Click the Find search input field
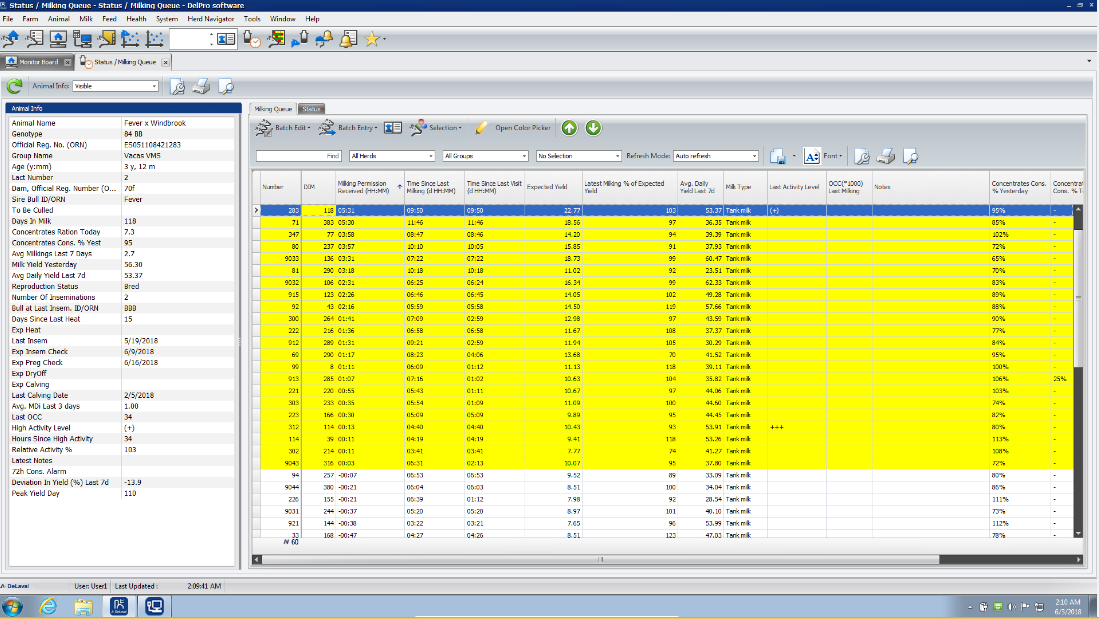The height and width of the screenshot is (619, 1099). [298, 156]
